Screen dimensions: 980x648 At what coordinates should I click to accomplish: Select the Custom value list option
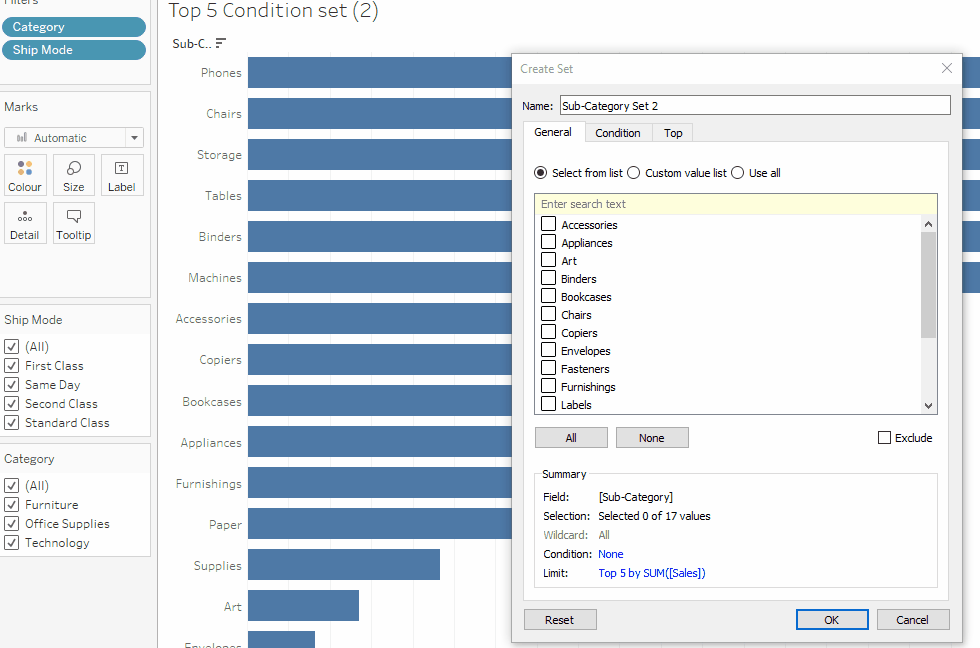coord(634,173)
